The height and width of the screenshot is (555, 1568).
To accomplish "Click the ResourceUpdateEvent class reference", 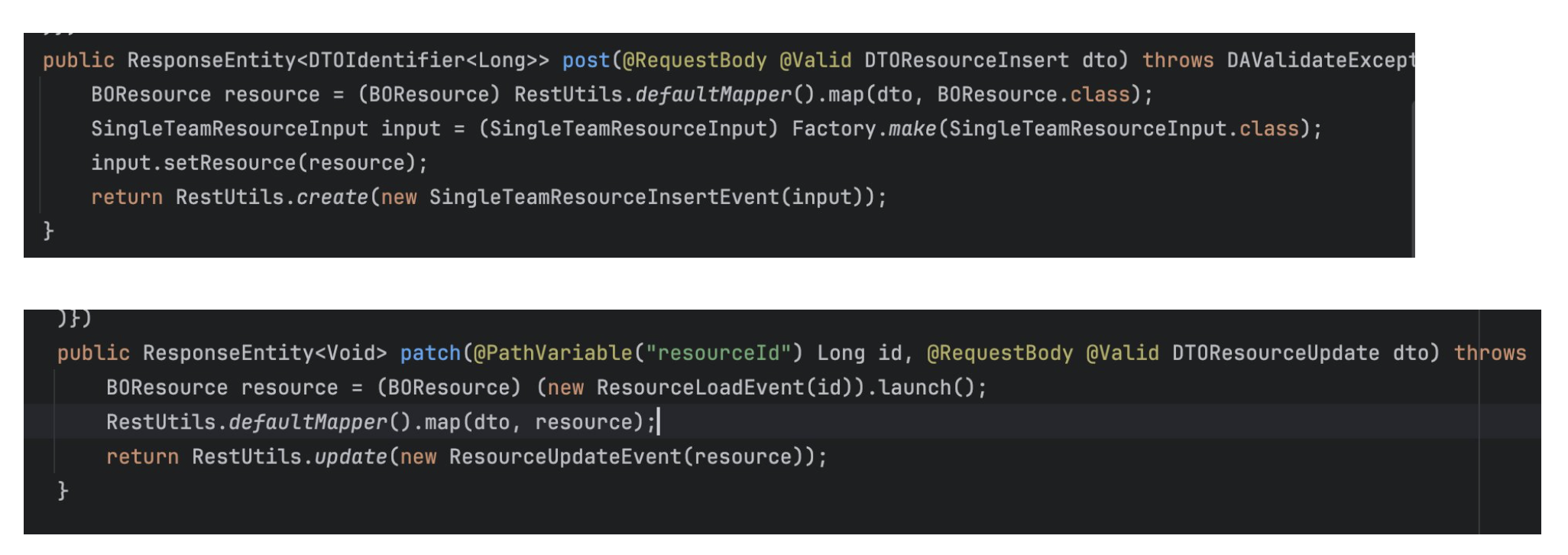I will point(565,457).
